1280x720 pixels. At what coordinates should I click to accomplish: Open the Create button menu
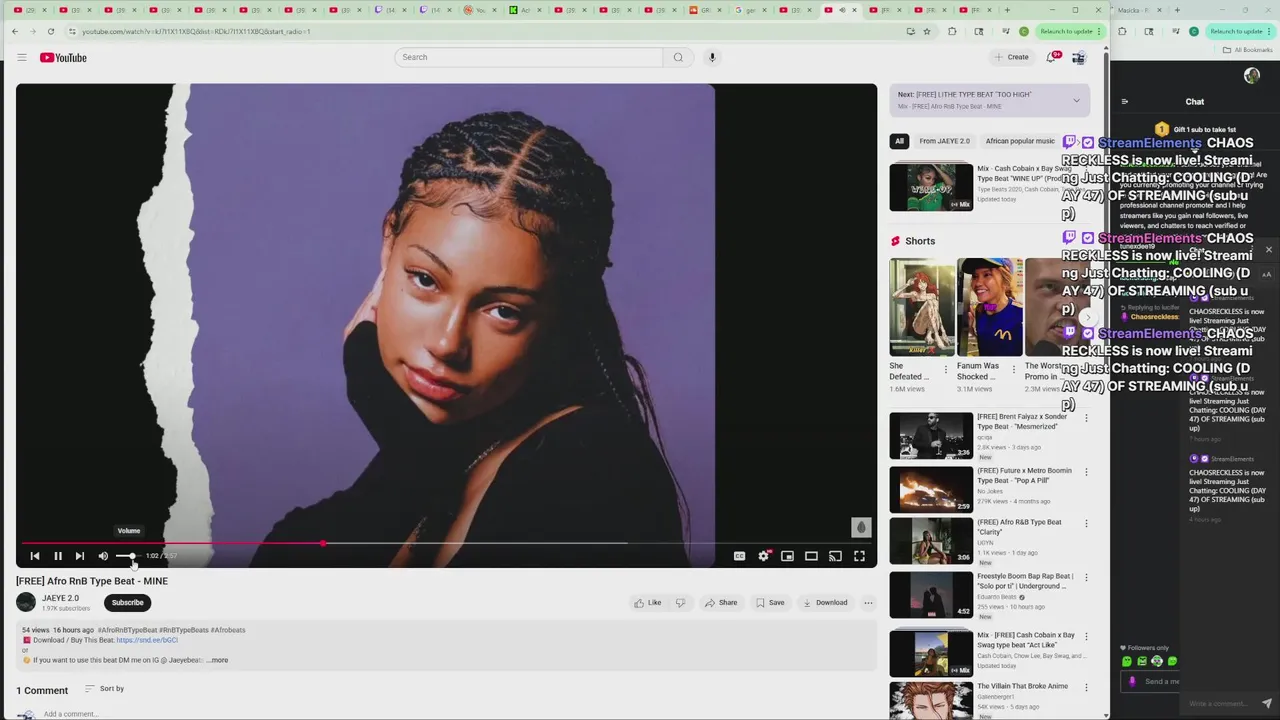pyautogui.click(x=1011, y=57)
